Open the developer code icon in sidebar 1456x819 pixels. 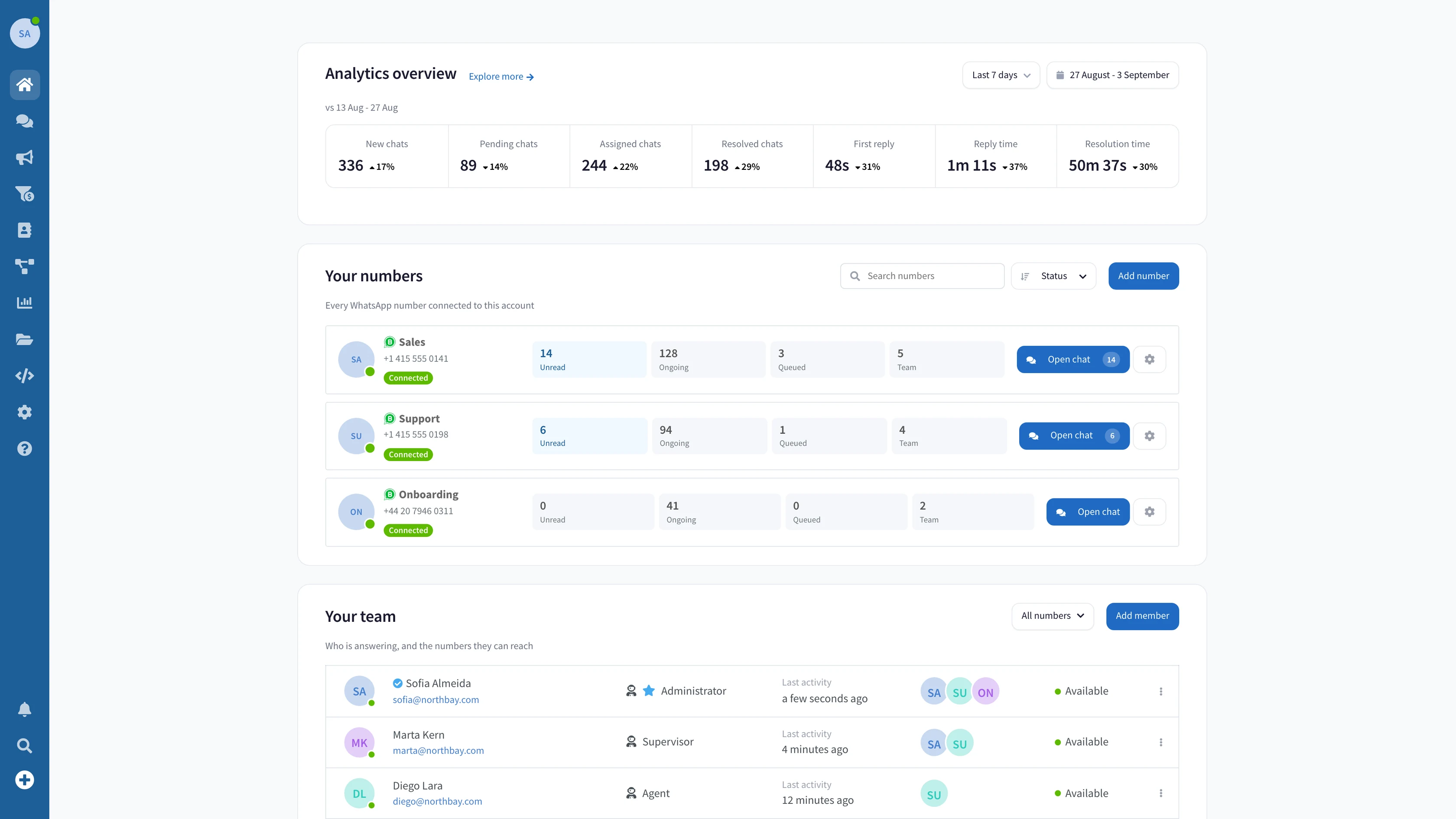coord(24,376)
